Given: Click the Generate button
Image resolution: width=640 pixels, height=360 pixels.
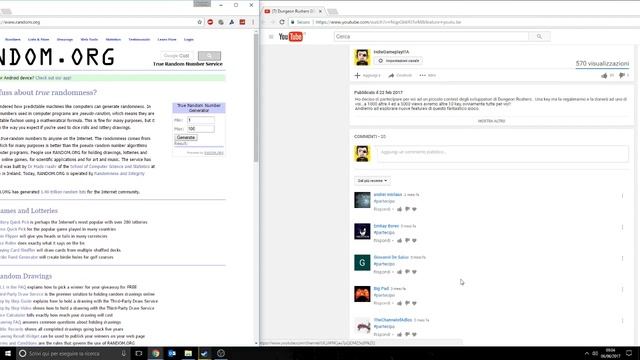Looking at the screenshot, I should coord(186,138).
